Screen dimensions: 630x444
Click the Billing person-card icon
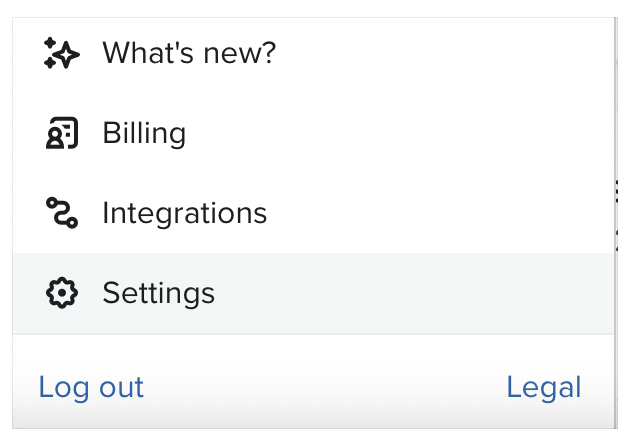[x=61, y=133]
